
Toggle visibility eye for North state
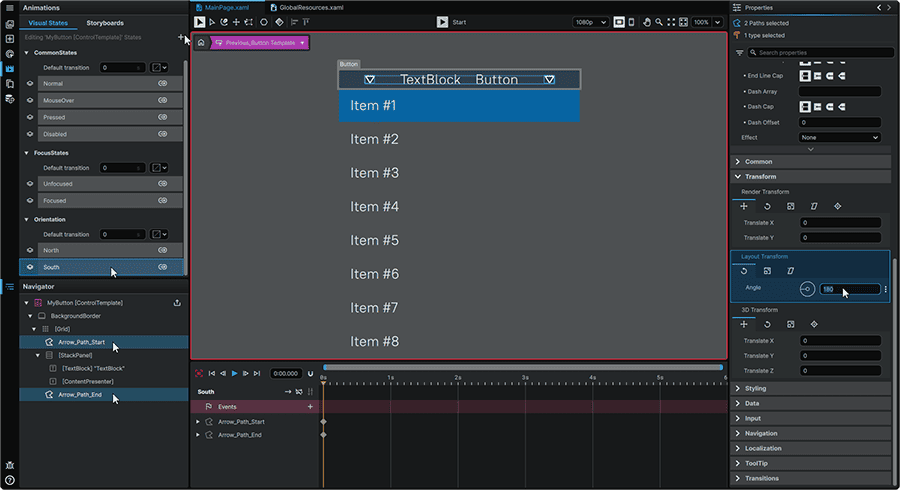pos(30,250)
